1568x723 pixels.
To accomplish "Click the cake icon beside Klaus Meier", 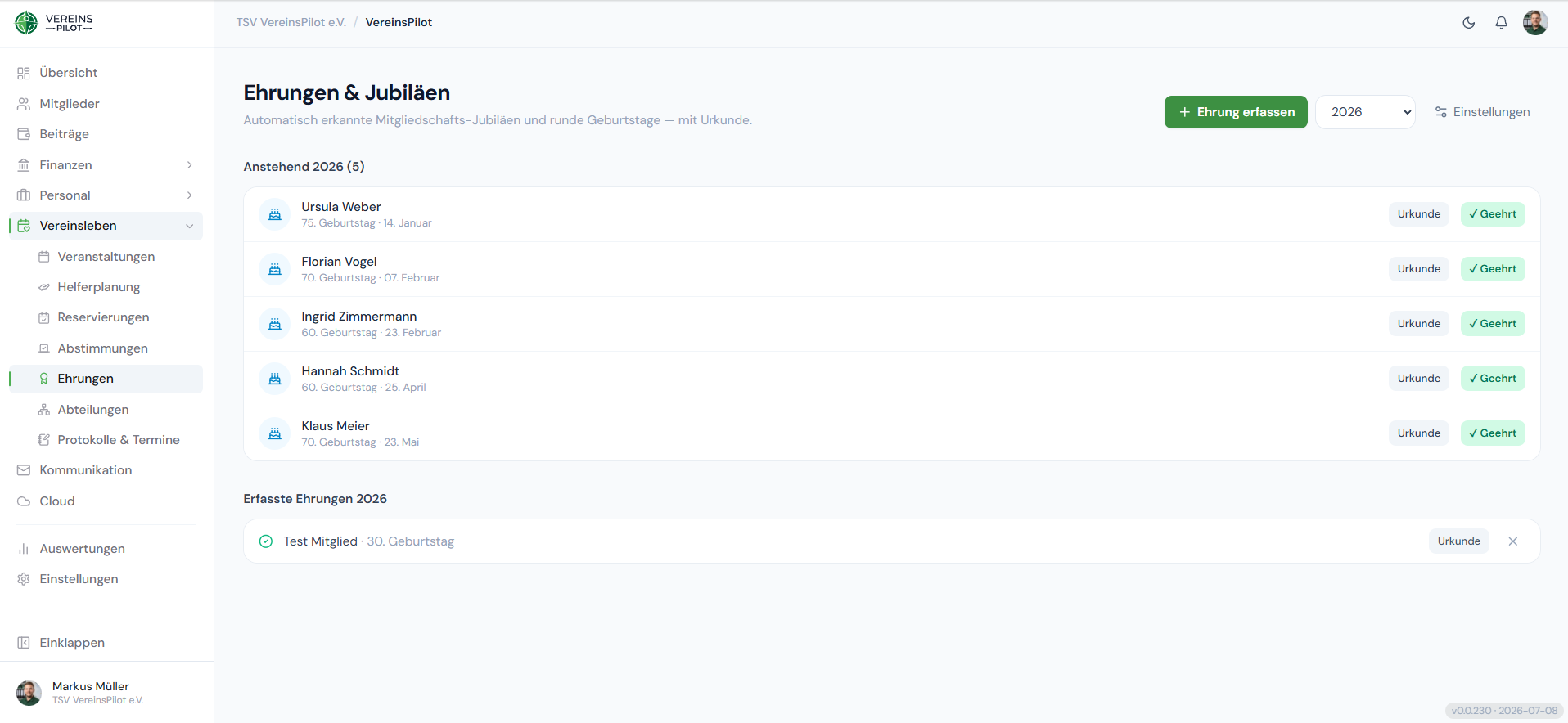I will [275, 433].
